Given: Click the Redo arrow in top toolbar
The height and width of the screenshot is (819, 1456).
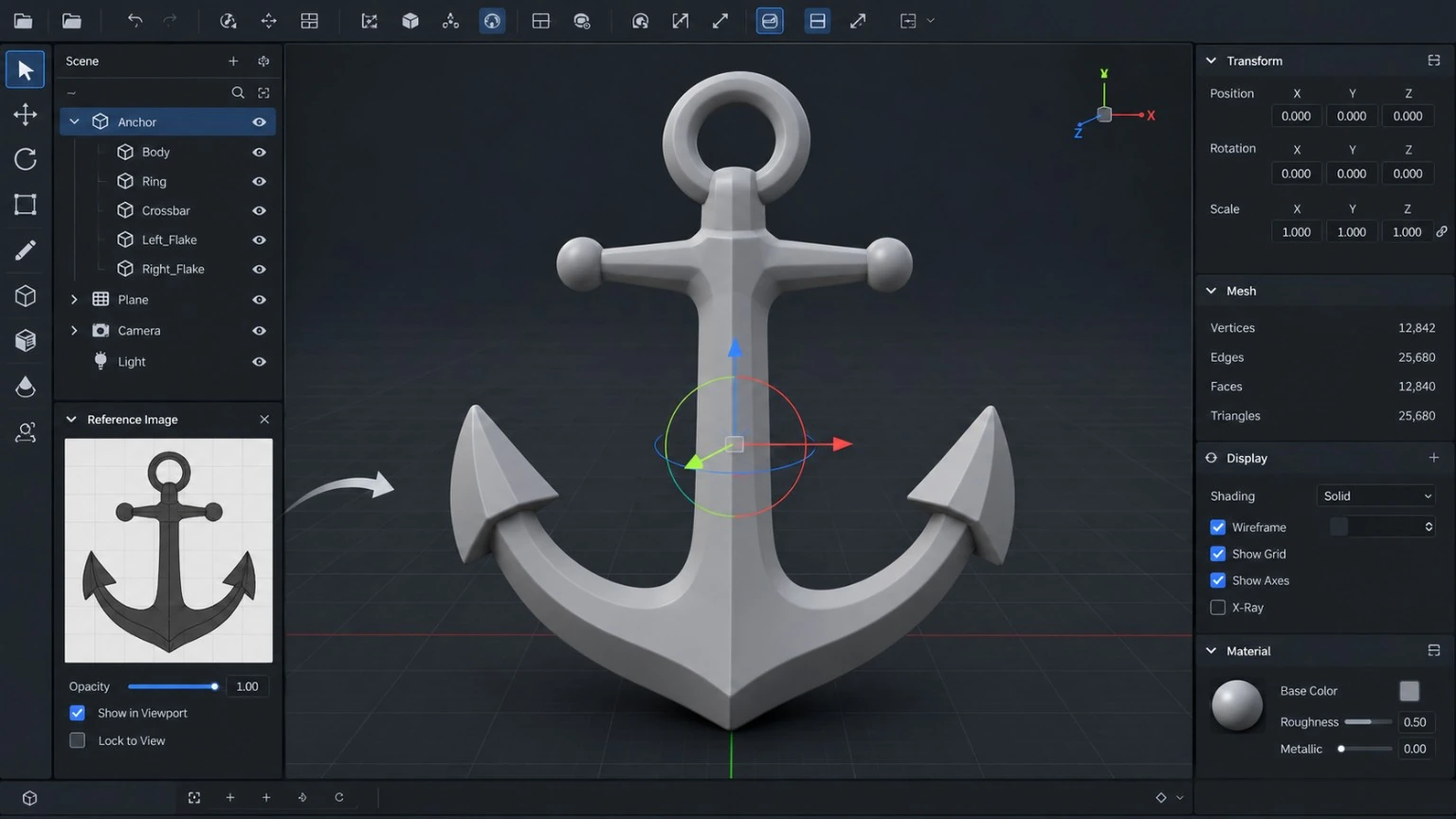Looking at the screenshot, I should pos(170,21).
